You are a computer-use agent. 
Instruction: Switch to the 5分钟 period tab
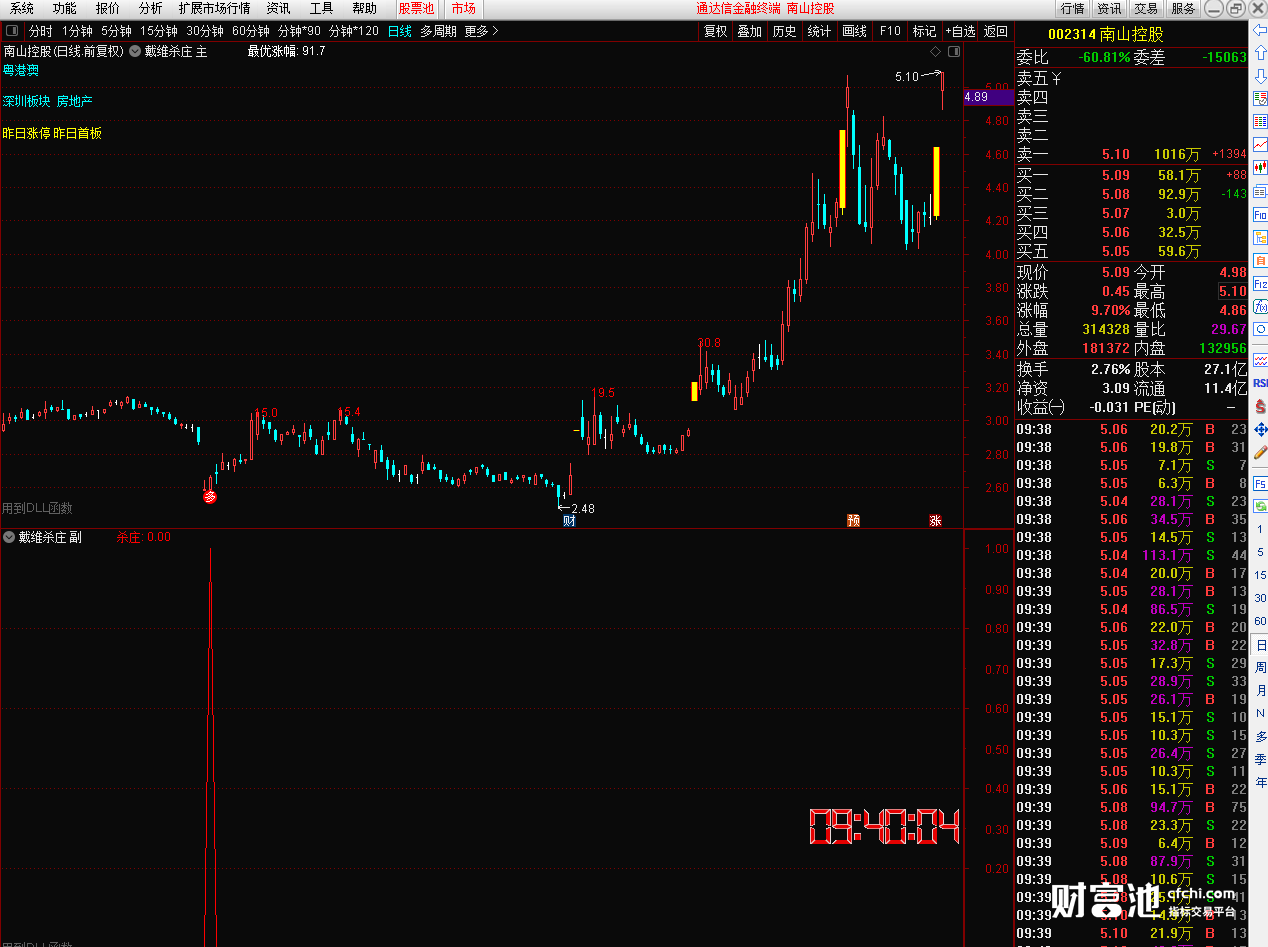[116, 31]
